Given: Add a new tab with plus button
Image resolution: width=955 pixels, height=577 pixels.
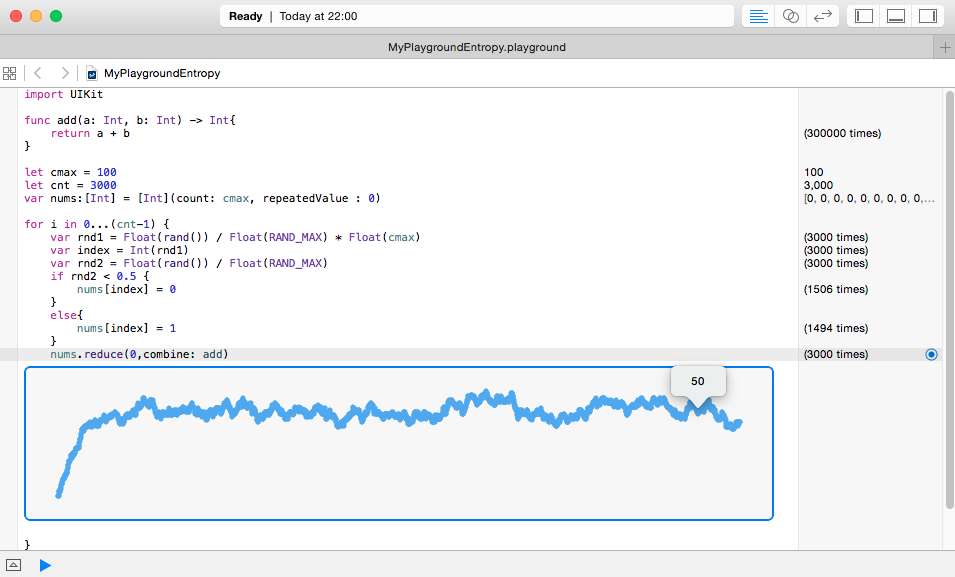Looking at the screenshot, I should (945, 47).
